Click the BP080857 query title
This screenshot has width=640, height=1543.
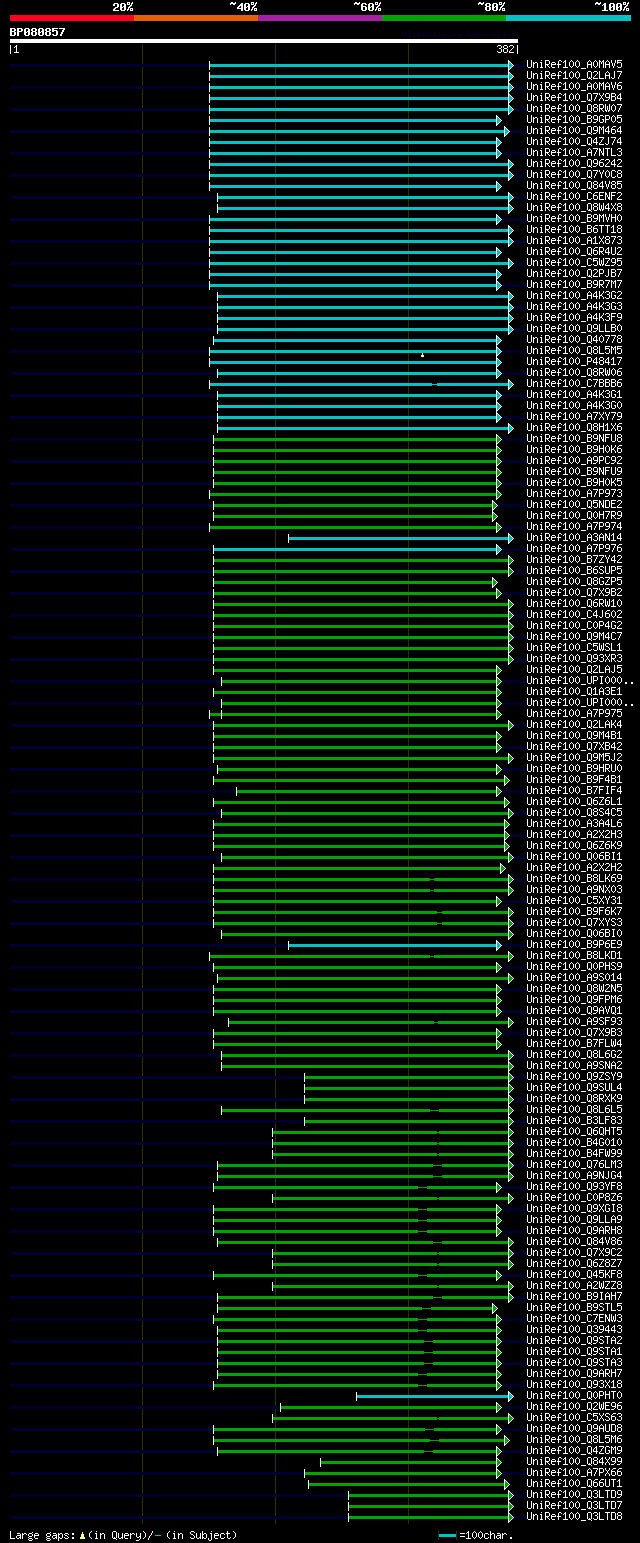[37, 32]
